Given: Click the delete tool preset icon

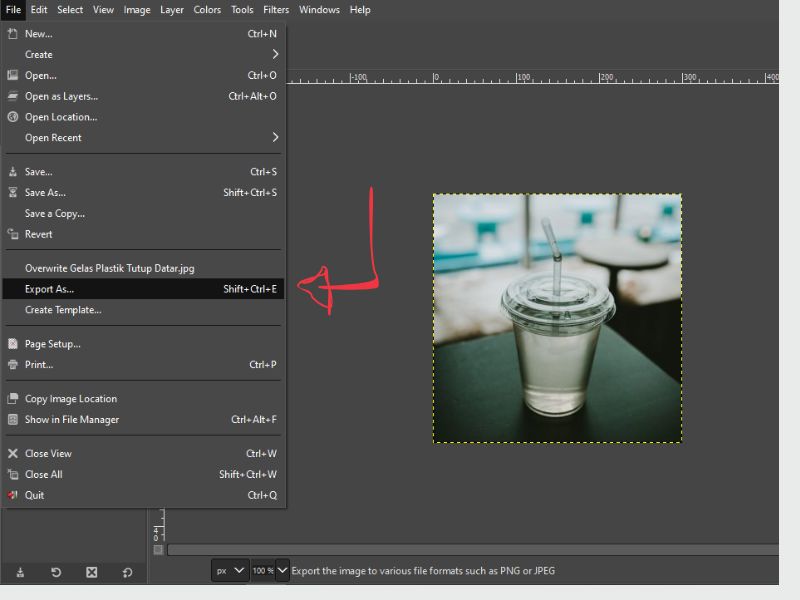Looking at the screenshot, I should (91, 572).
